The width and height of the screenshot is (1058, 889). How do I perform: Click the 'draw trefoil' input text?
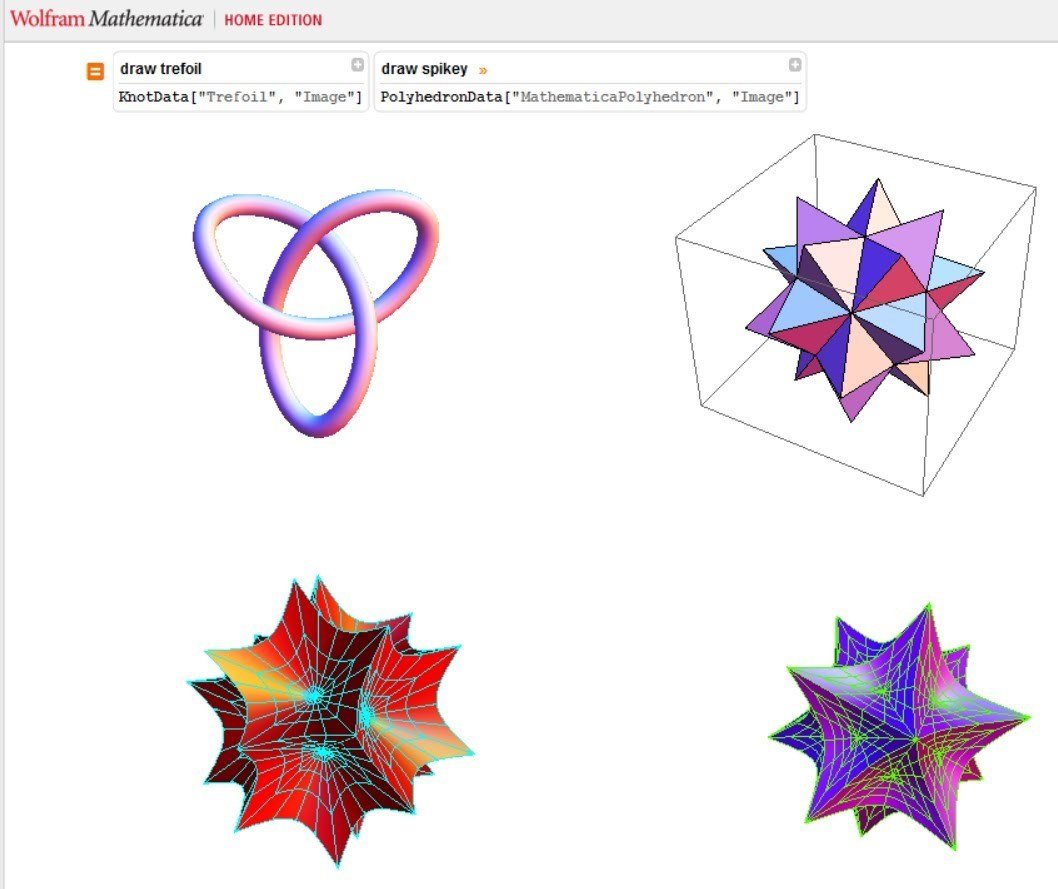point(161,69)
